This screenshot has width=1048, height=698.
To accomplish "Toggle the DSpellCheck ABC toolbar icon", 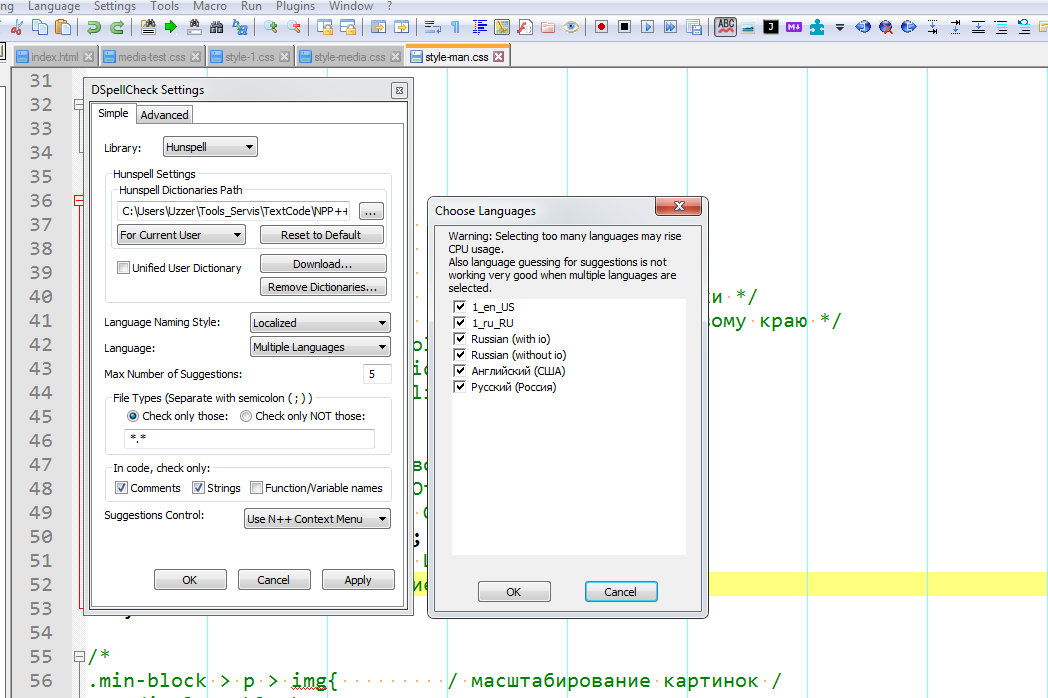I will coord(725,27).
